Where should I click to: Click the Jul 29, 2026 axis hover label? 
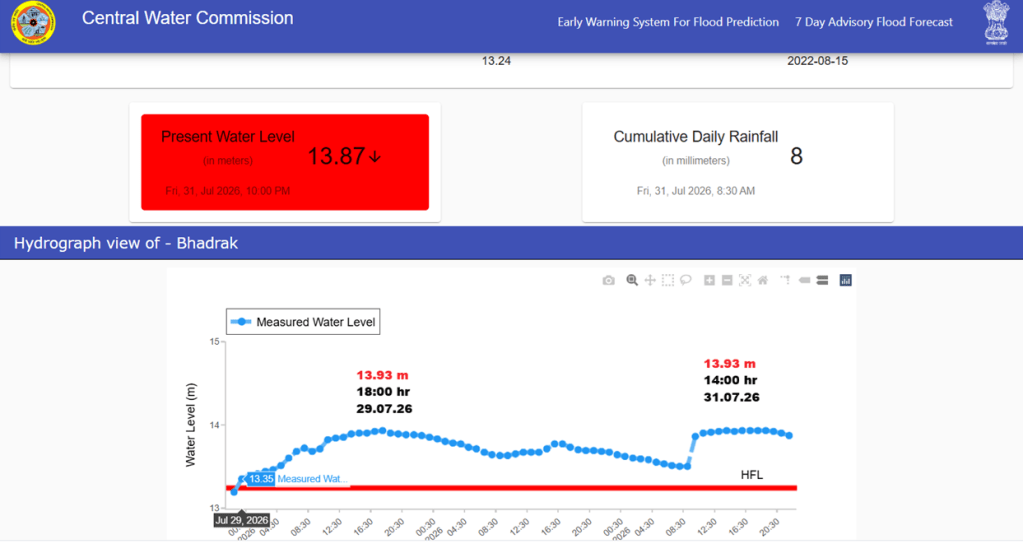click(242, 520)
